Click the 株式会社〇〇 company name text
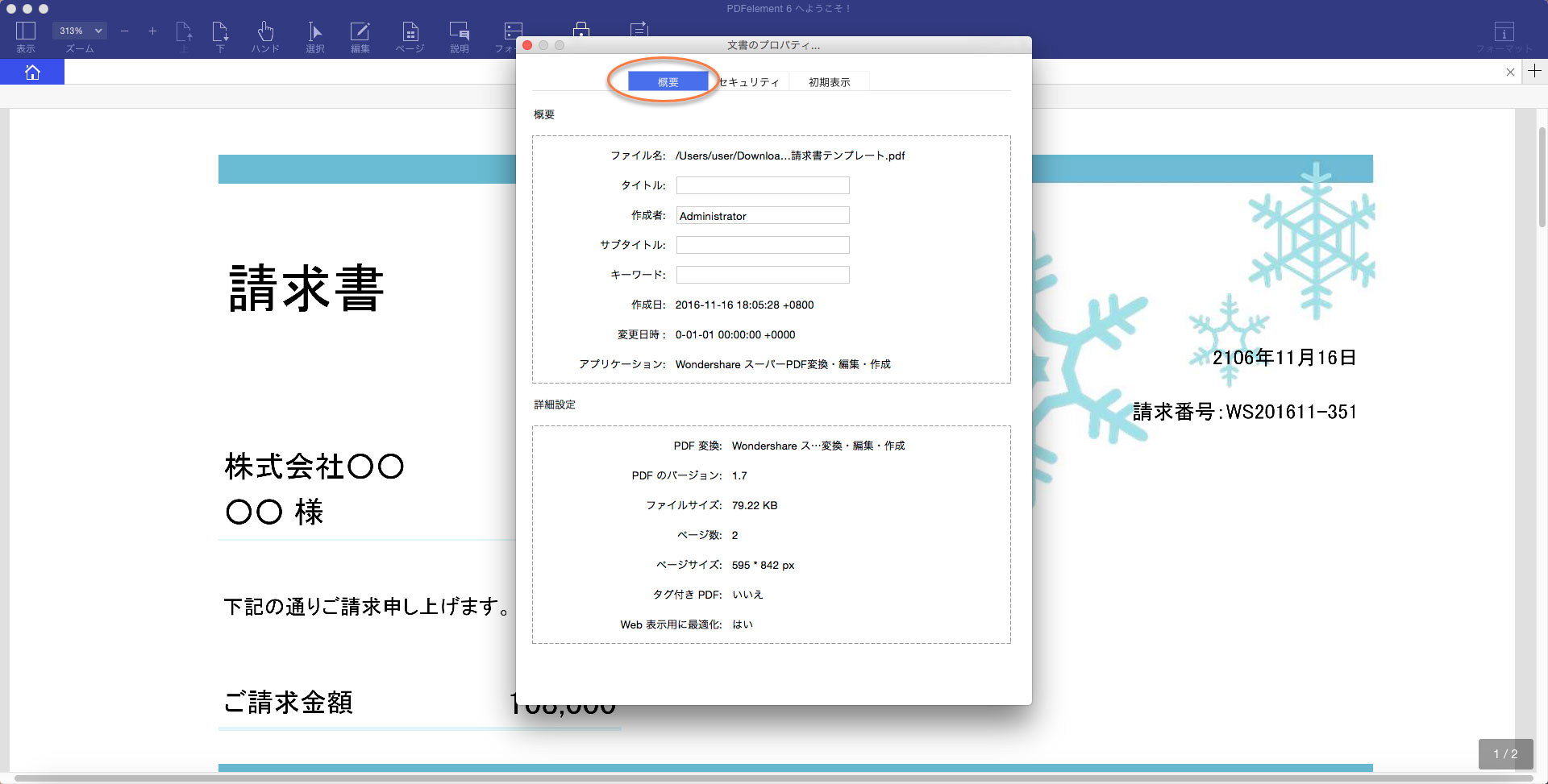This screenshot has height=784, width=1548. pos(314,466)
